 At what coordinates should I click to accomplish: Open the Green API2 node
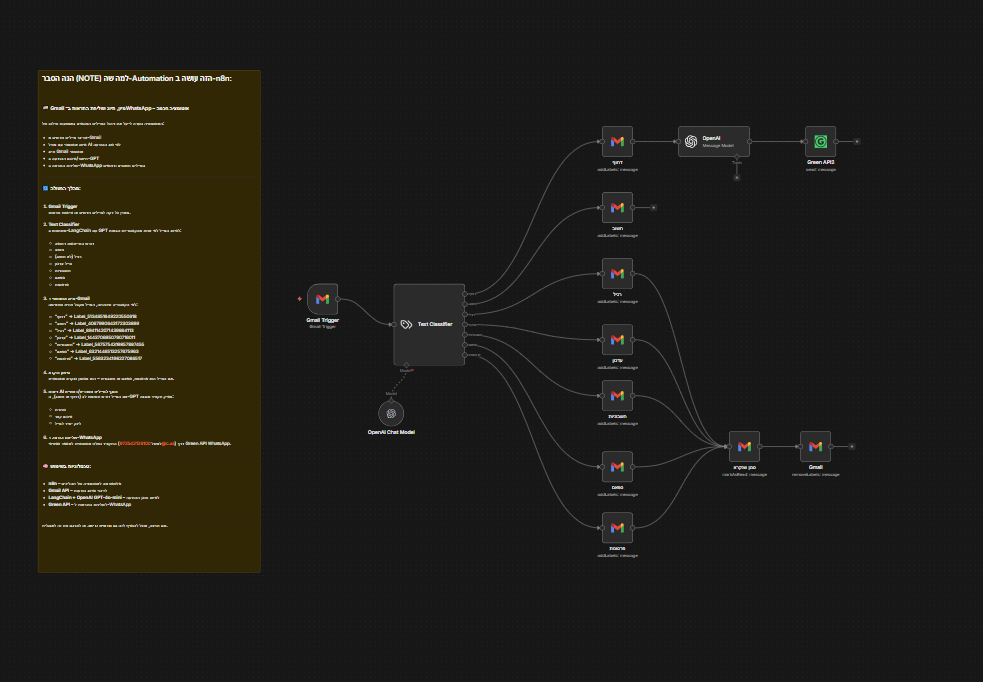[819, 141]
